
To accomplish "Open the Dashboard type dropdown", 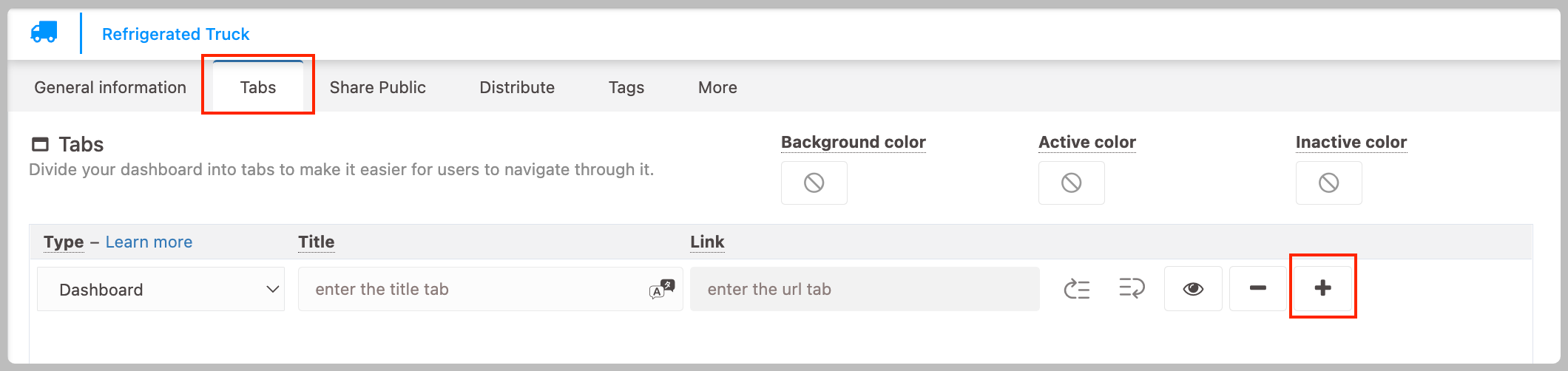I will pos(160,289).
